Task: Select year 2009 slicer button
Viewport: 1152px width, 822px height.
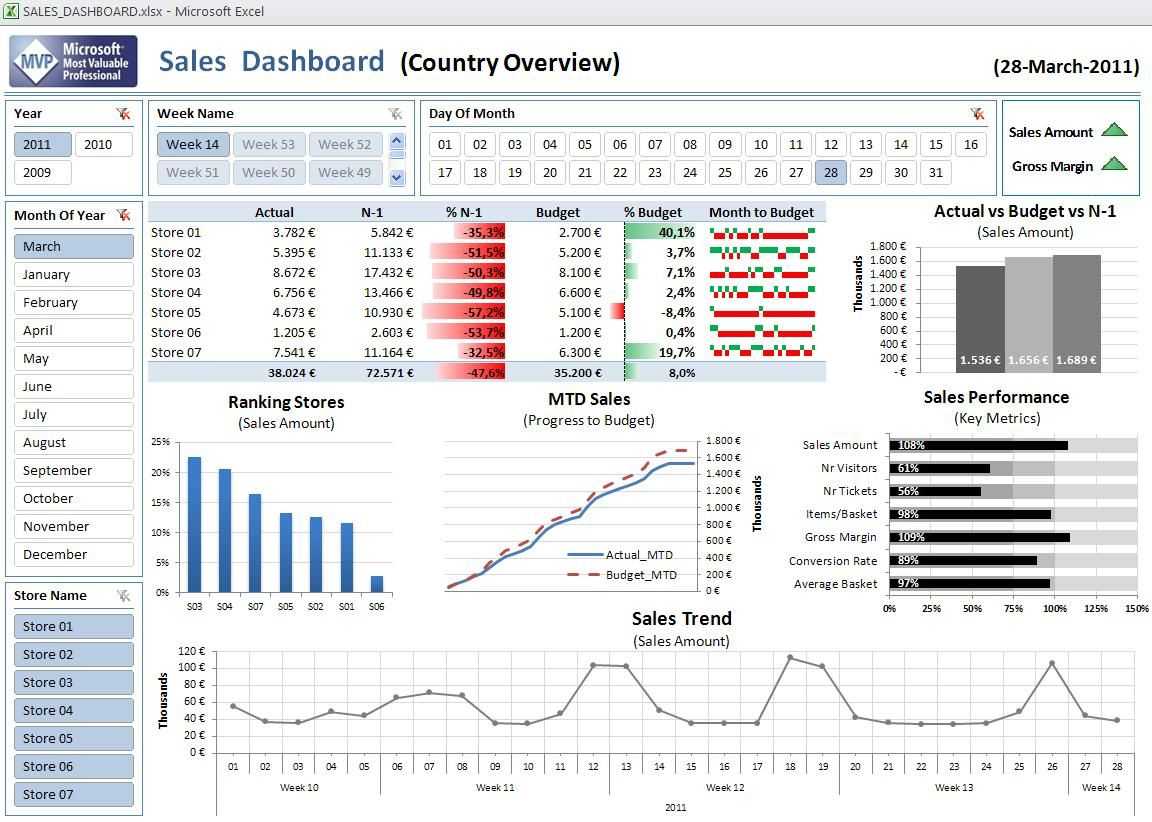Action: [43, 173]
